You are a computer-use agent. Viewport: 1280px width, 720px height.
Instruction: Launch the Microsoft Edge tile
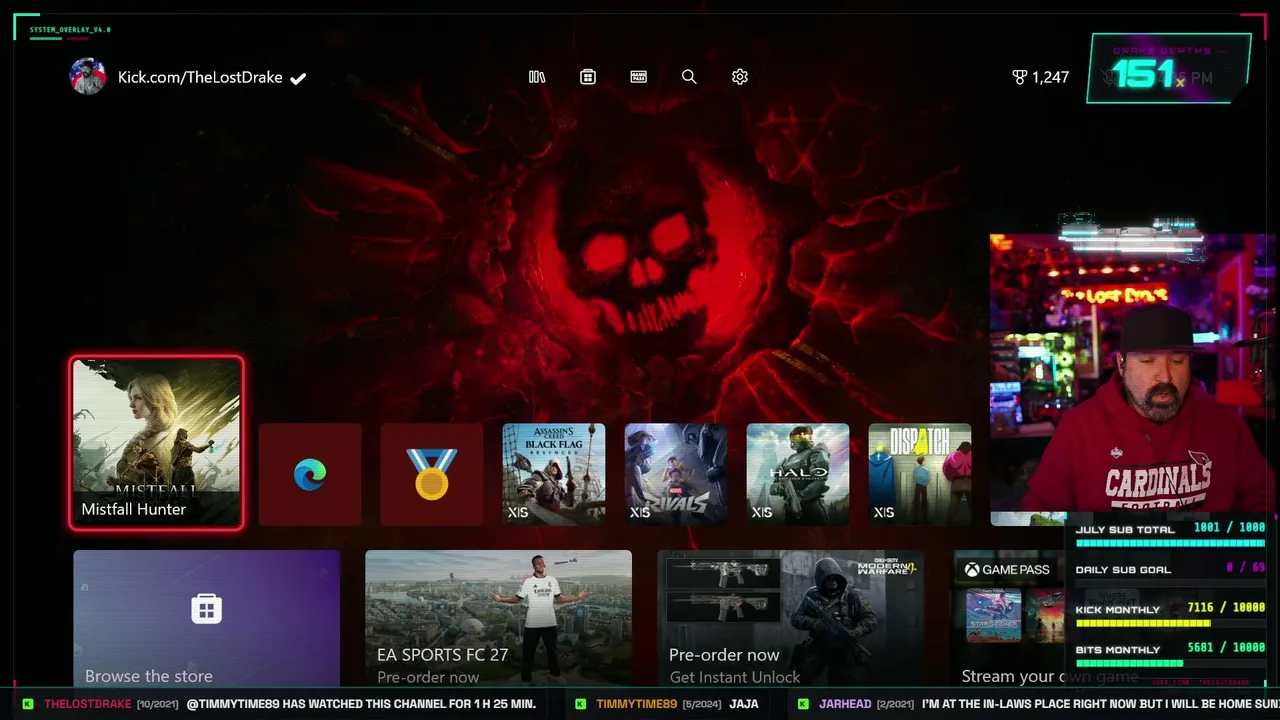310,474
